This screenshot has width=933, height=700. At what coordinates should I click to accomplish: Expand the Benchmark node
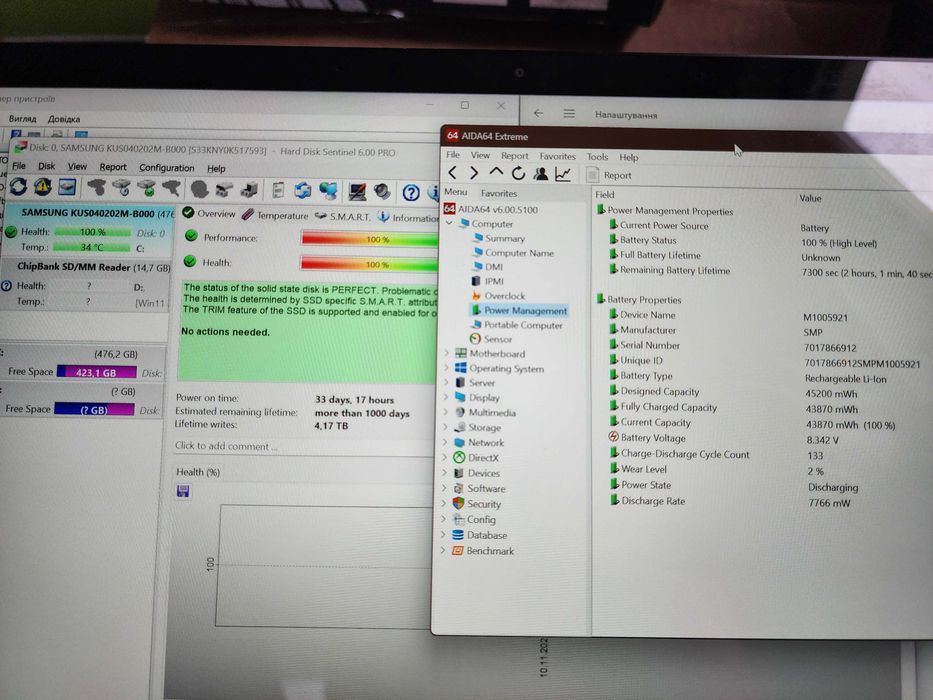pyautogui.click(x=443, y=551)
